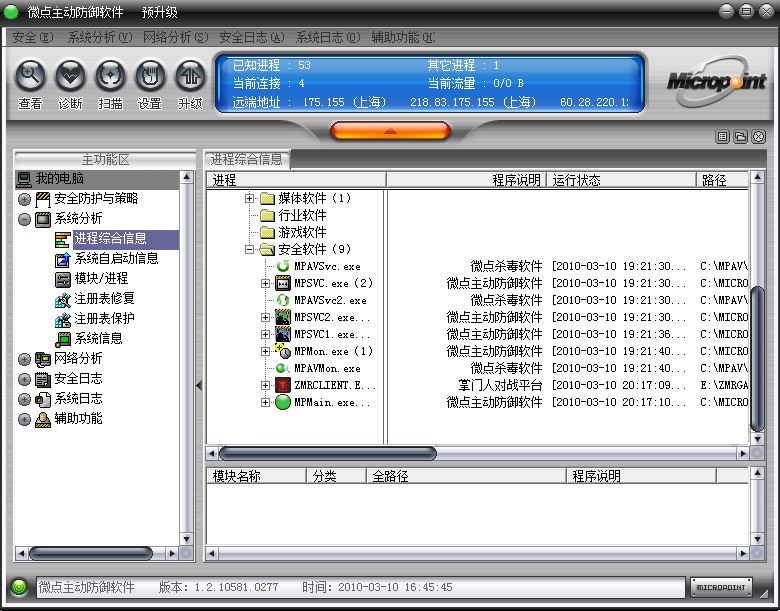
Task: Open the 查看 magnifier tool
Action: 30,76
